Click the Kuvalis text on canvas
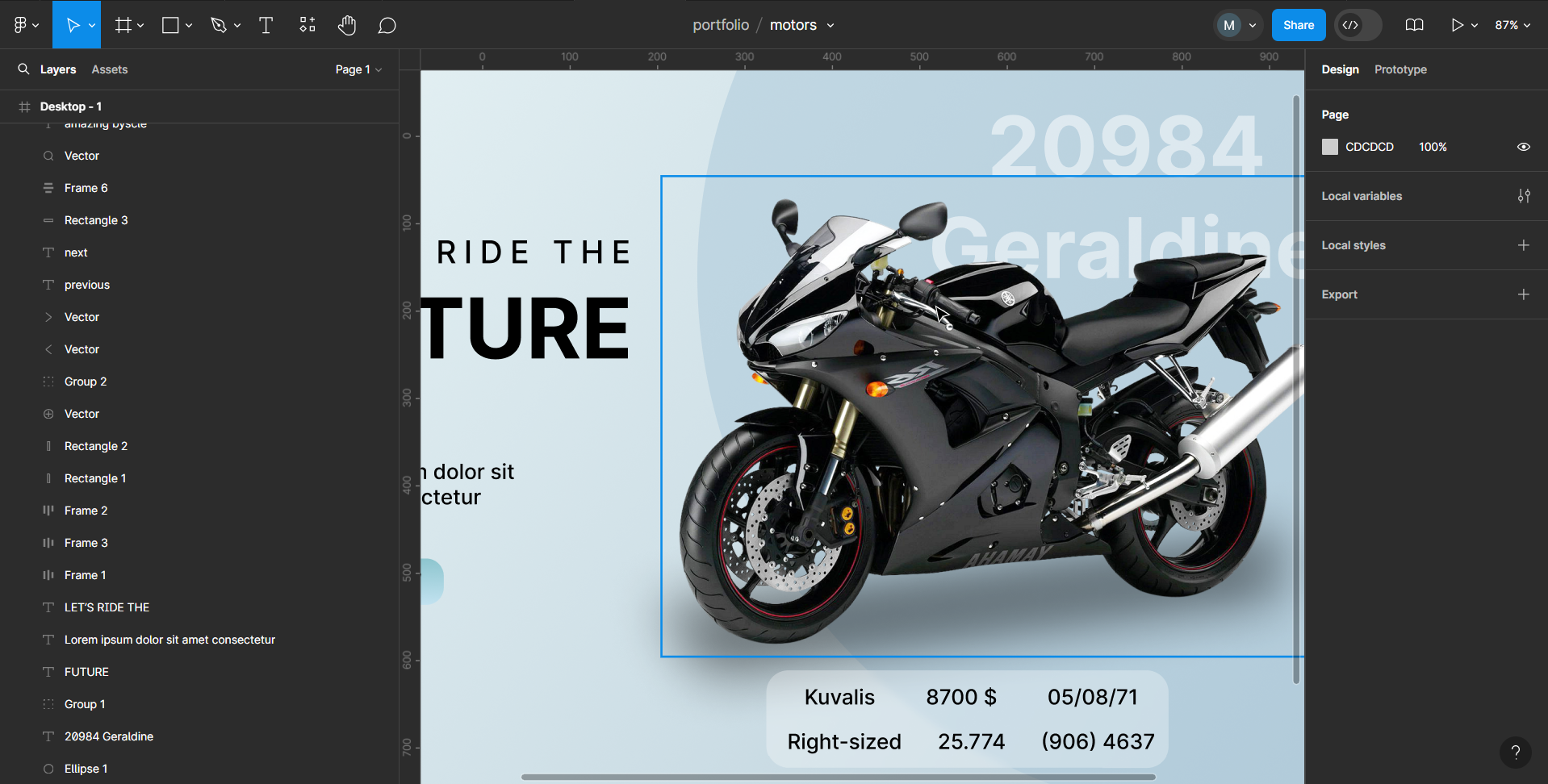 pos(839,697)
